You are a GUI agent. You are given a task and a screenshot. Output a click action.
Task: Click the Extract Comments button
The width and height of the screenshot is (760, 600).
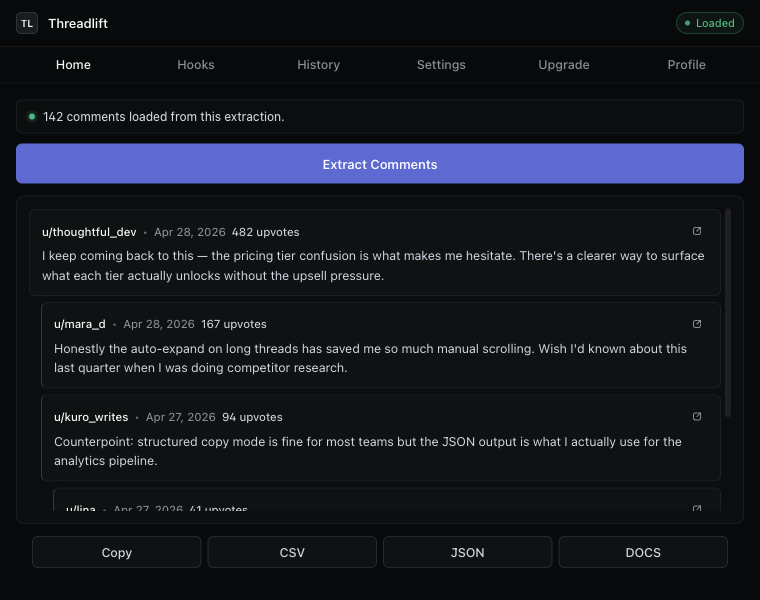380,163
